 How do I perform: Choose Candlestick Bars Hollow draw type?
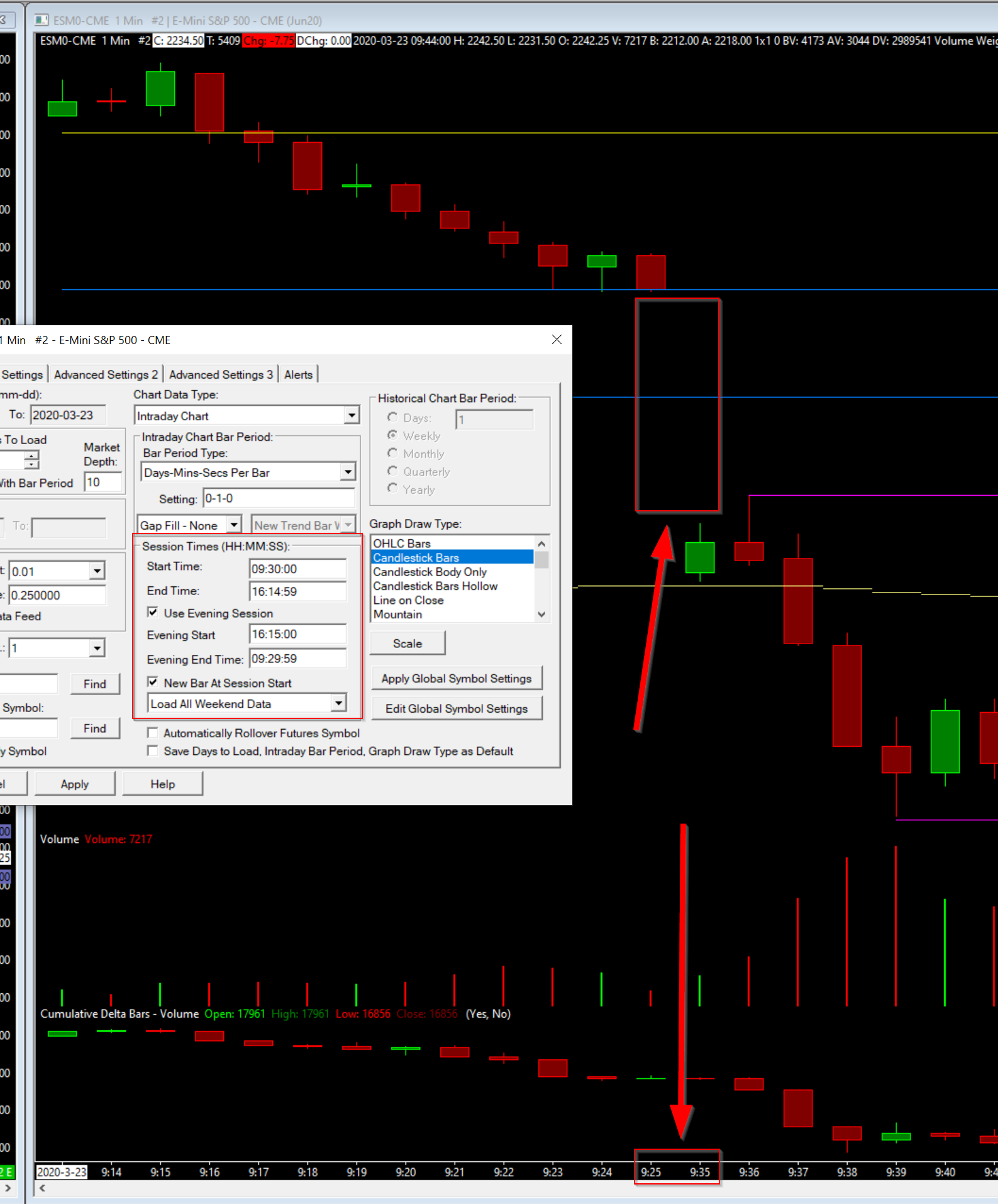click(x=452, y=586)
